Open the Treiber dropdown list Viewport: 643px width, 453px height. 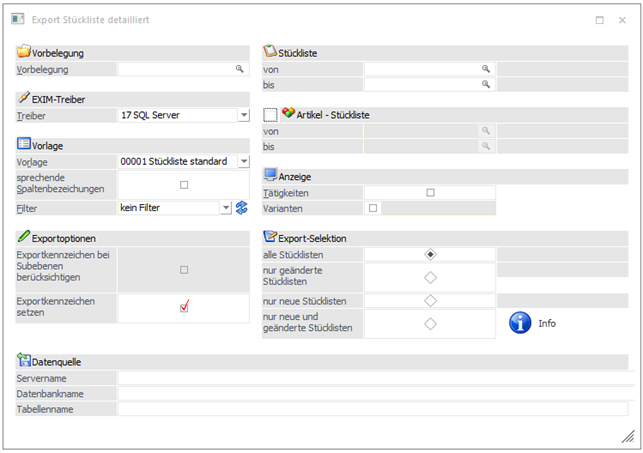243,115
